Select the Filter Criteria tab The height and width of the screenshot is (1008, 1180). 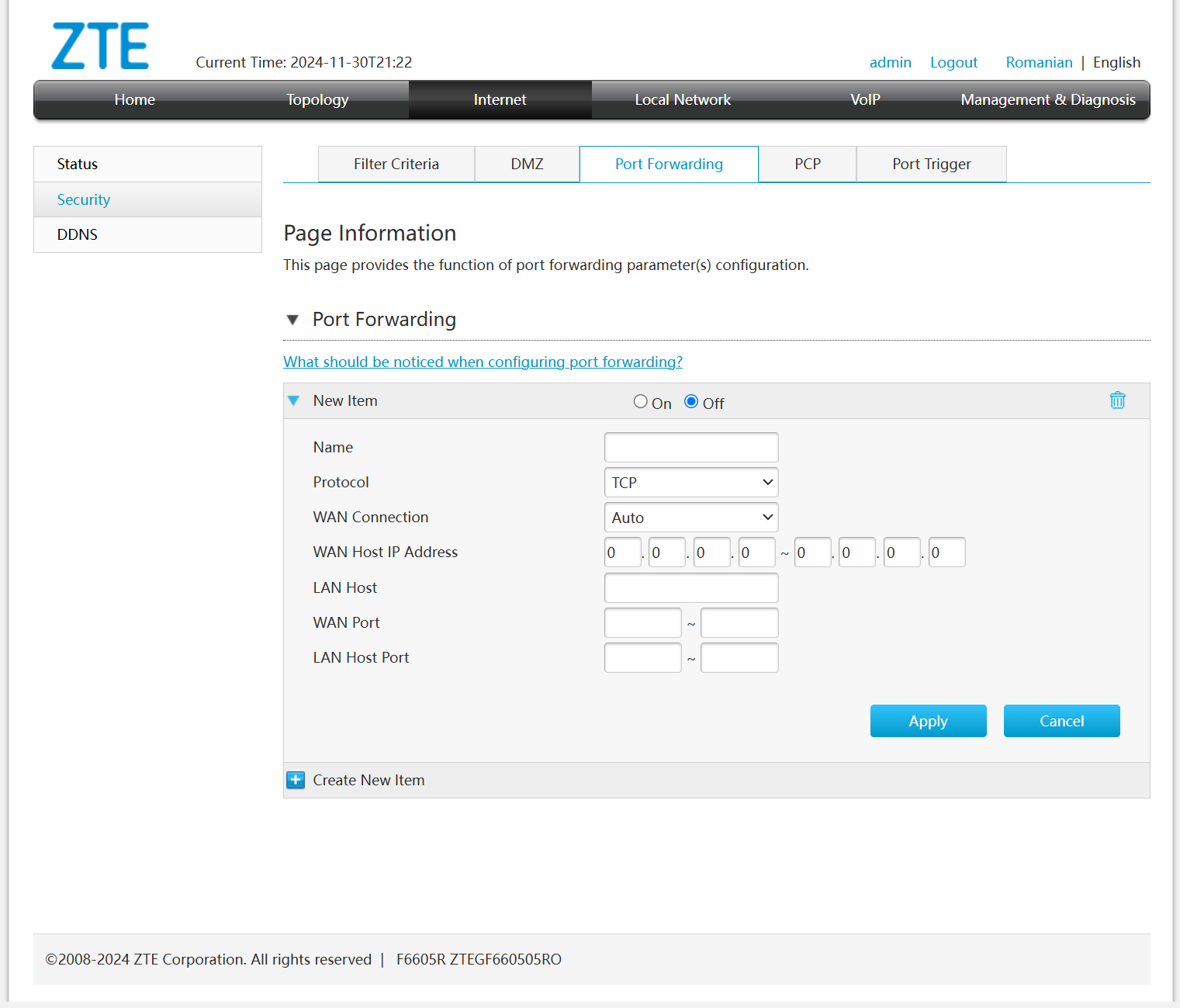396,164
